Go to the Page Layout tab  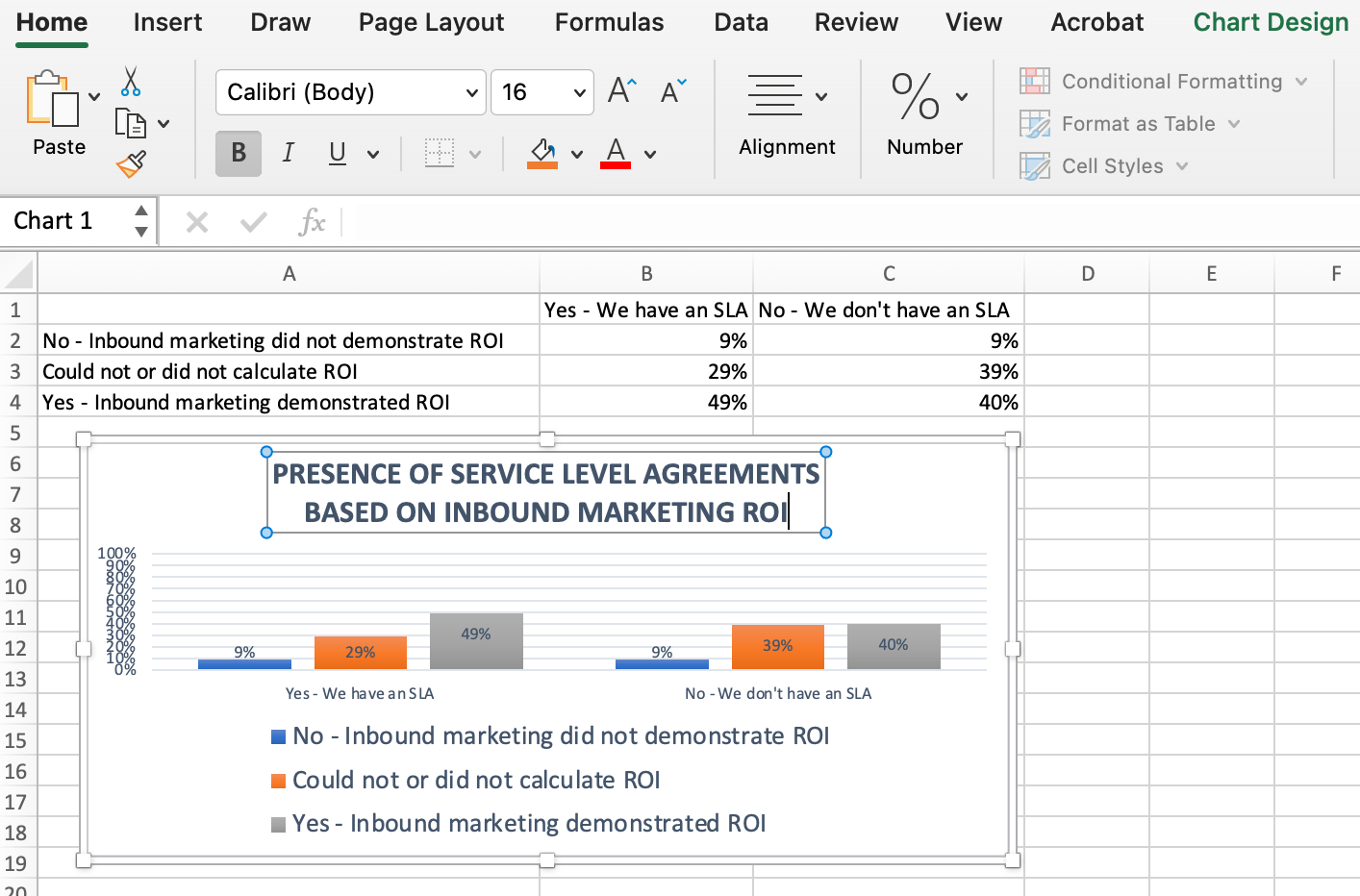[x=432, y=22]
